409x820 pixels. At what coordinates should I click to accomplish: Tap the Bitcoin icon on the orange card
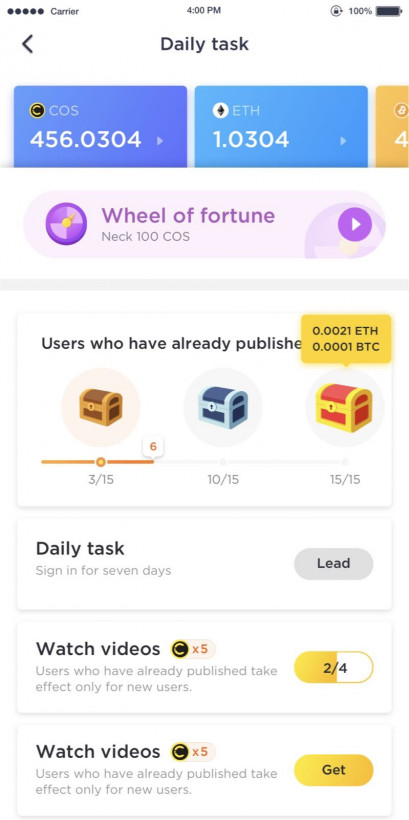tap(402, 110)
